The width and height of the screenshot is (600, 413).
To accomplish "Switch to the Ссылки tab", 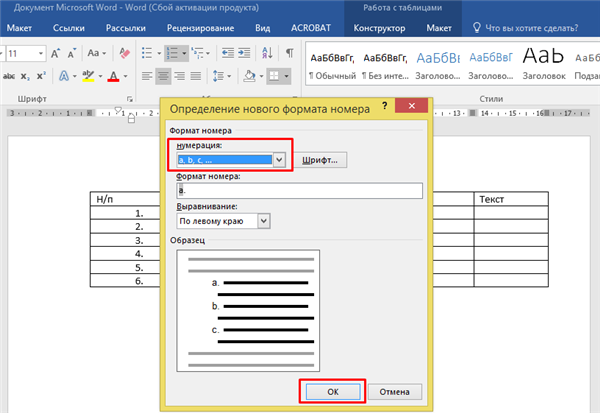I will coord(68,28).
